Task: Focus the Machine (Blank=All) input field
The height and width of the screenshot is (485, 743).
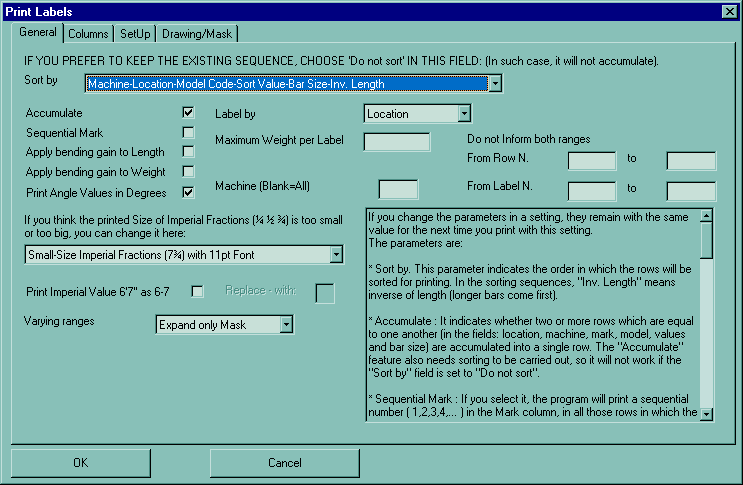Action: [x=398, y=189]
